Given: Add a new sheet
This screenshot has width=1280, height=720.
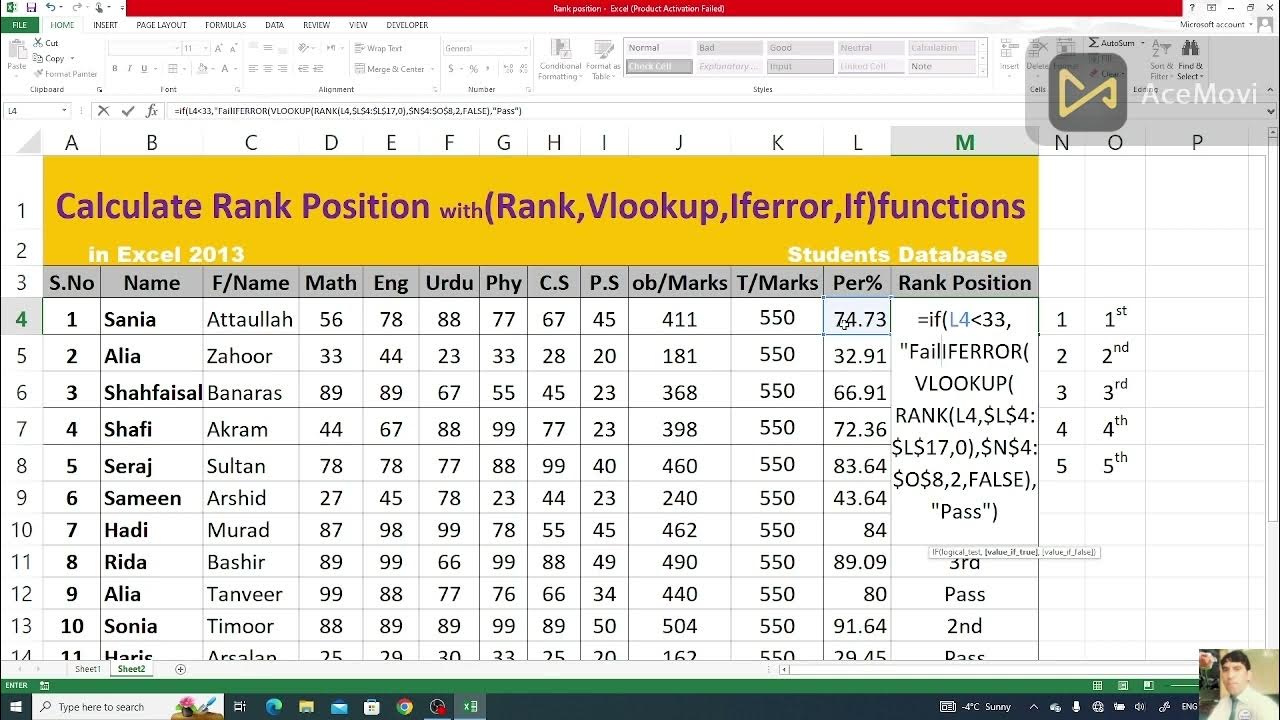Looking at the screenshot, I should 180,669.
